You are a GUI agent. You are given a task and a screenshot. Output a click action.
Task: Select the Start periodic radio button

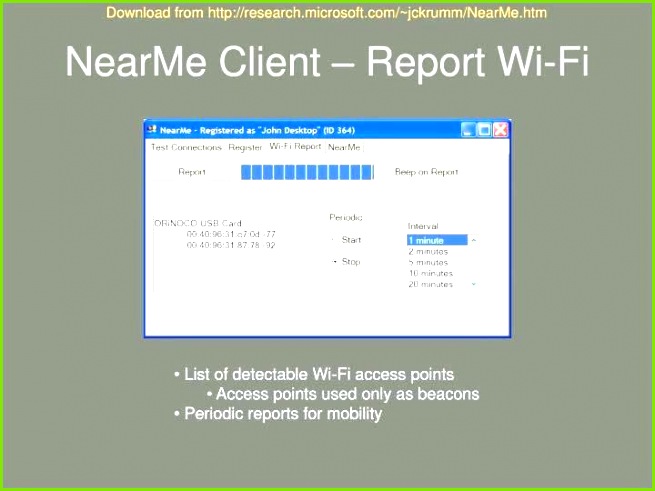(334, 240)
